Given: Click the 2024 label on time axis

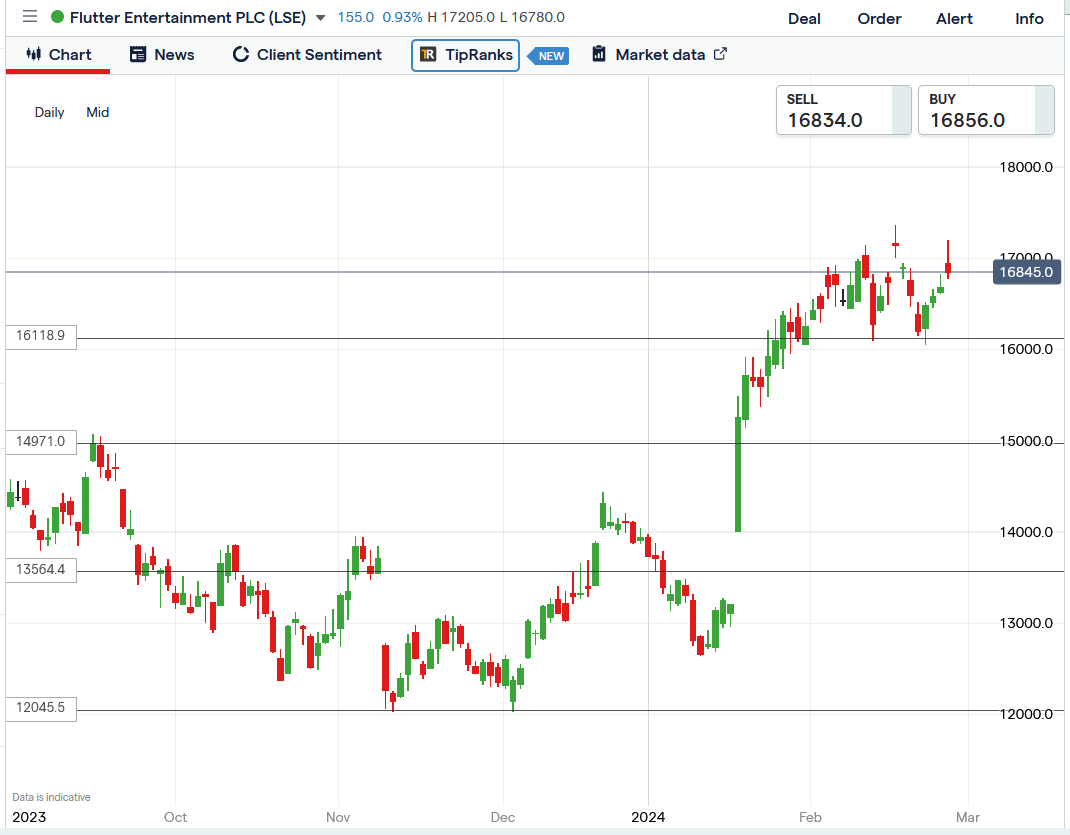Looking at the screenshot, I should 648,817.
